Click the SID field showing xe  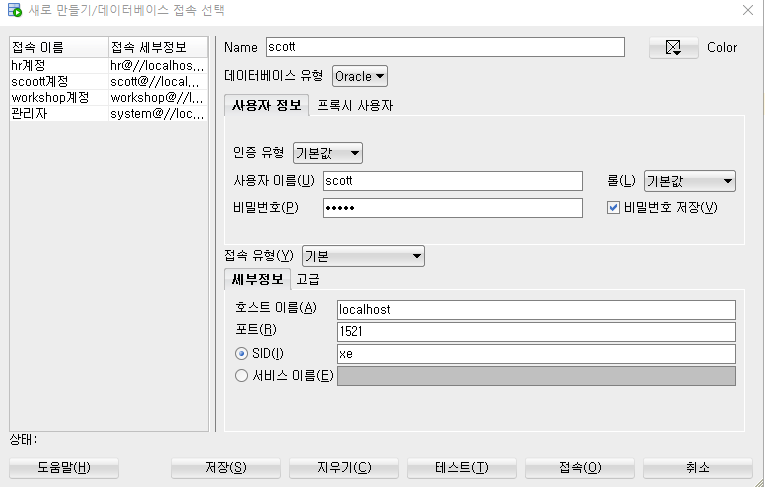coord(536,354)
